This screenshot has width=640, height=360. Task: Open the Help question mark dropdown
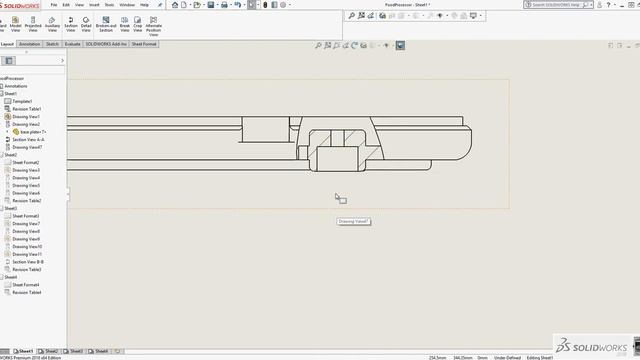point(615,5)
